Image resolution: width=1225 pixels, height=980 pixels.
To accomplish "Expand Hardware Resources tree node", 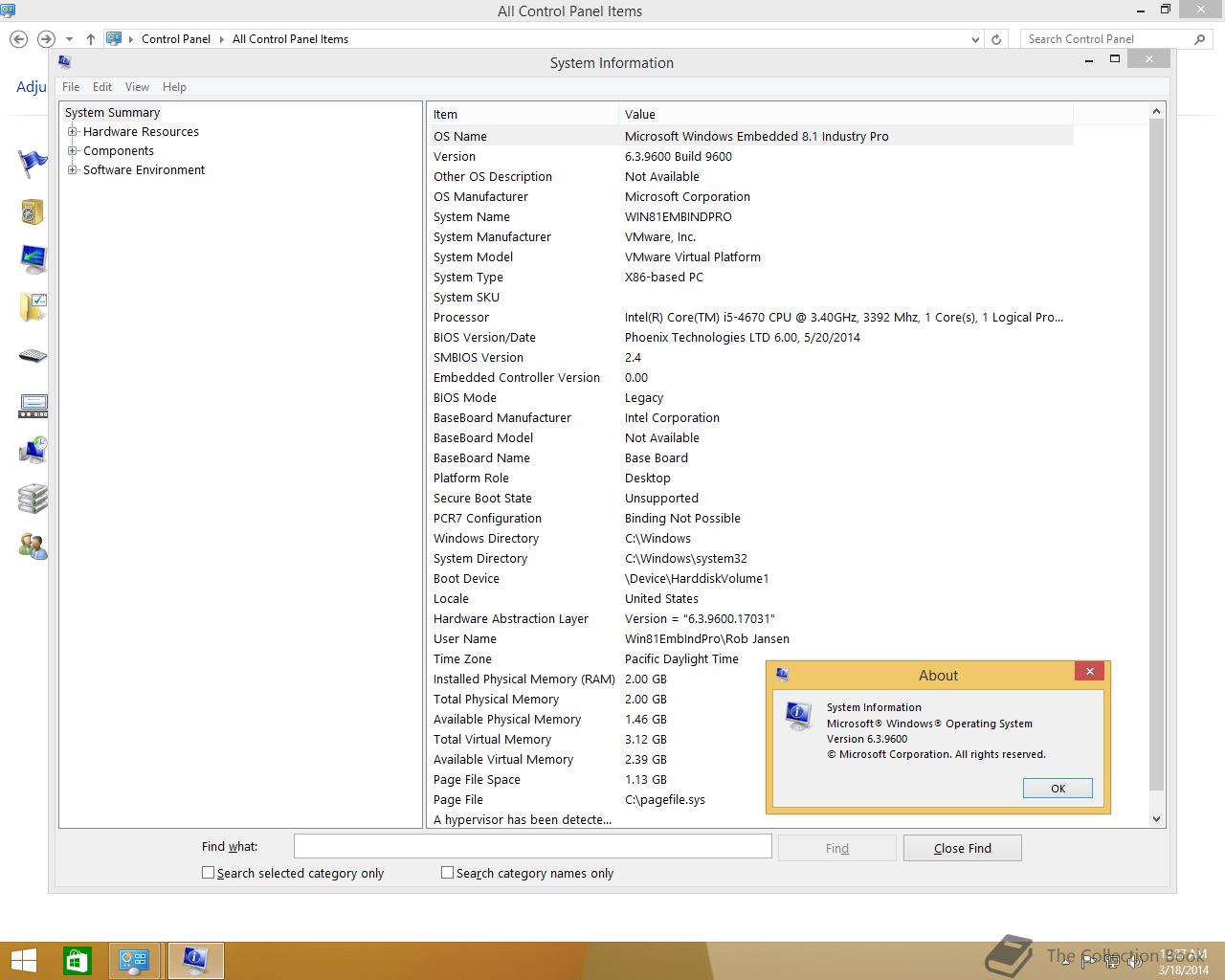I will (72, 132).
